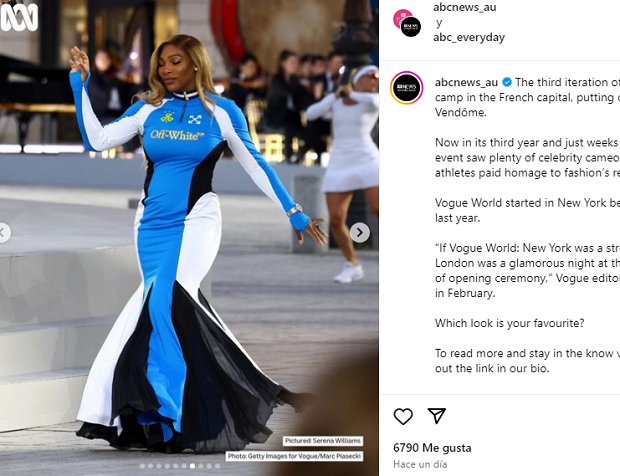Open the combined profile avatars in header
This screenshot has width=620, height=476.
click(407, 23)
